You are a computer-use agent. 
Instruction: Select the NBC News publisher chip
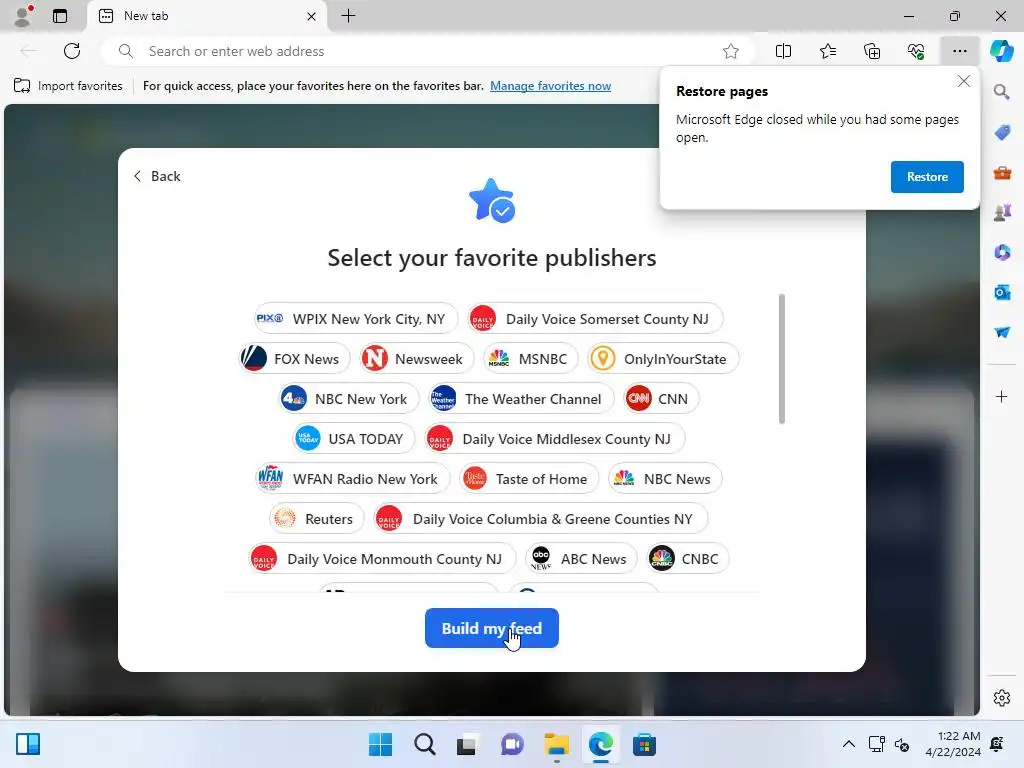(x=664, y=478)
